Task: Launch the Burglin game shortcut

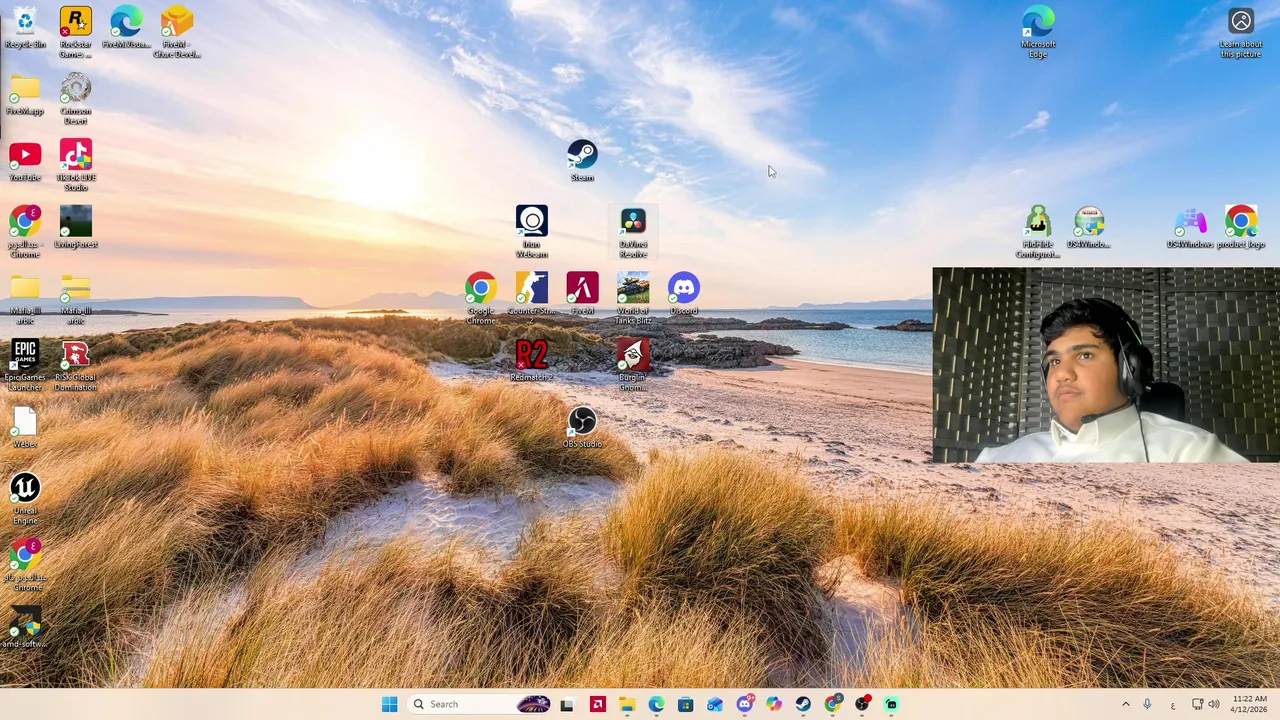Action: point(633,366)
